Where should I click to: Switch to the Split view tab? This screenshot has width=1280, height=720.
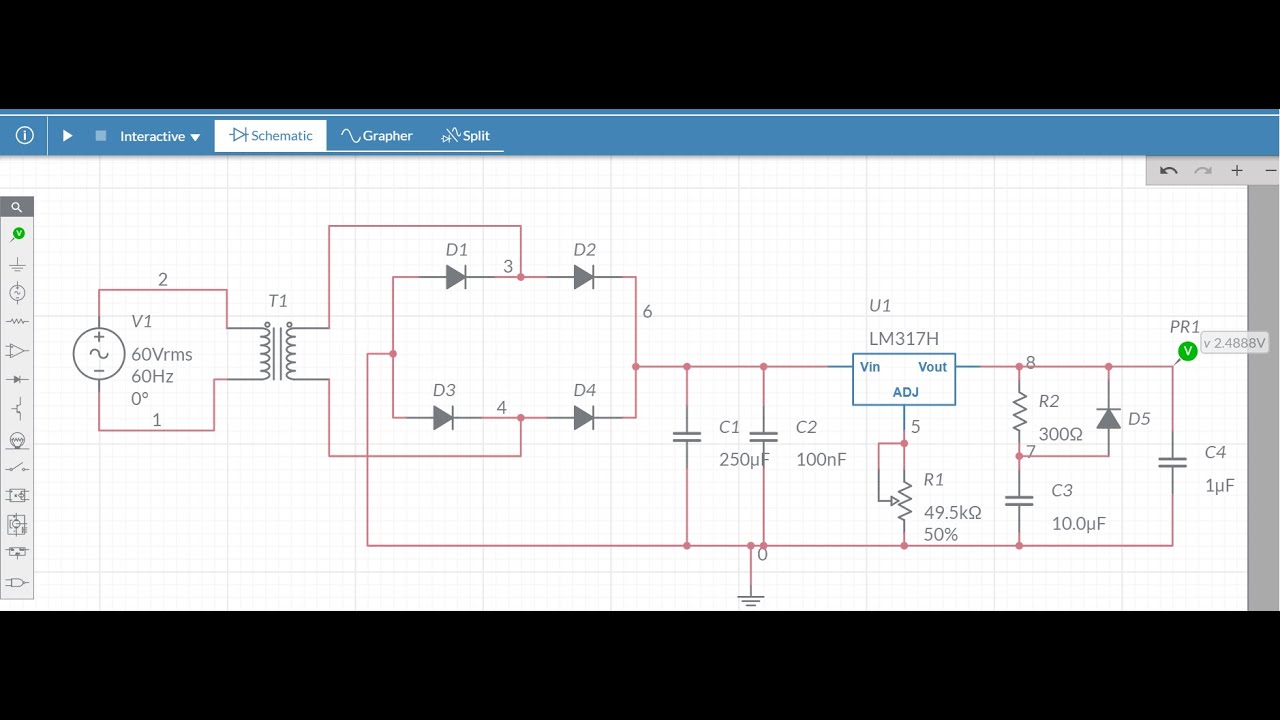click(x=466, y=136)
